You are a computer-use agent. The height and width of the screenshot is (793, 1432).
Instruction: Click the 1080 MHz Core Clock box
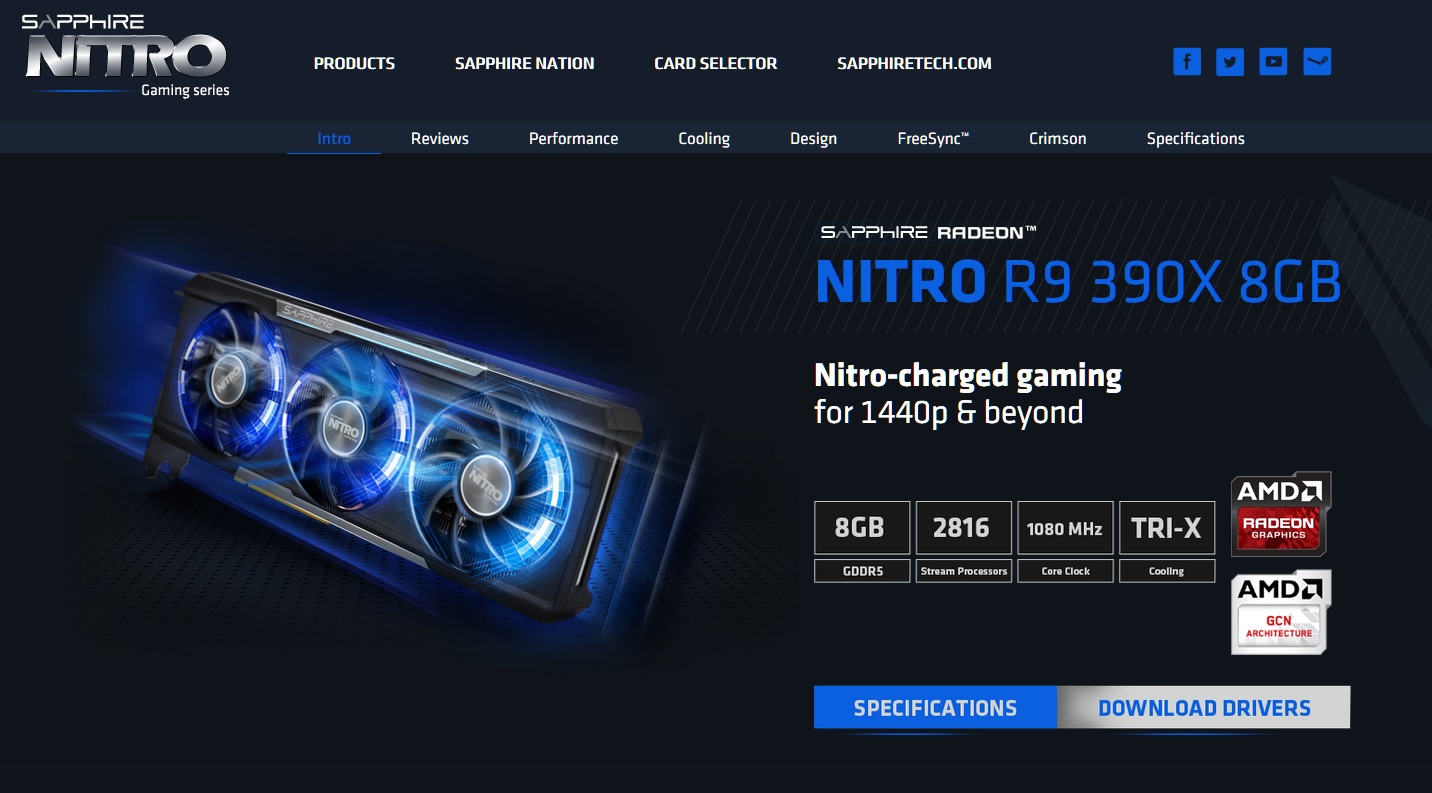[1065, 542]
